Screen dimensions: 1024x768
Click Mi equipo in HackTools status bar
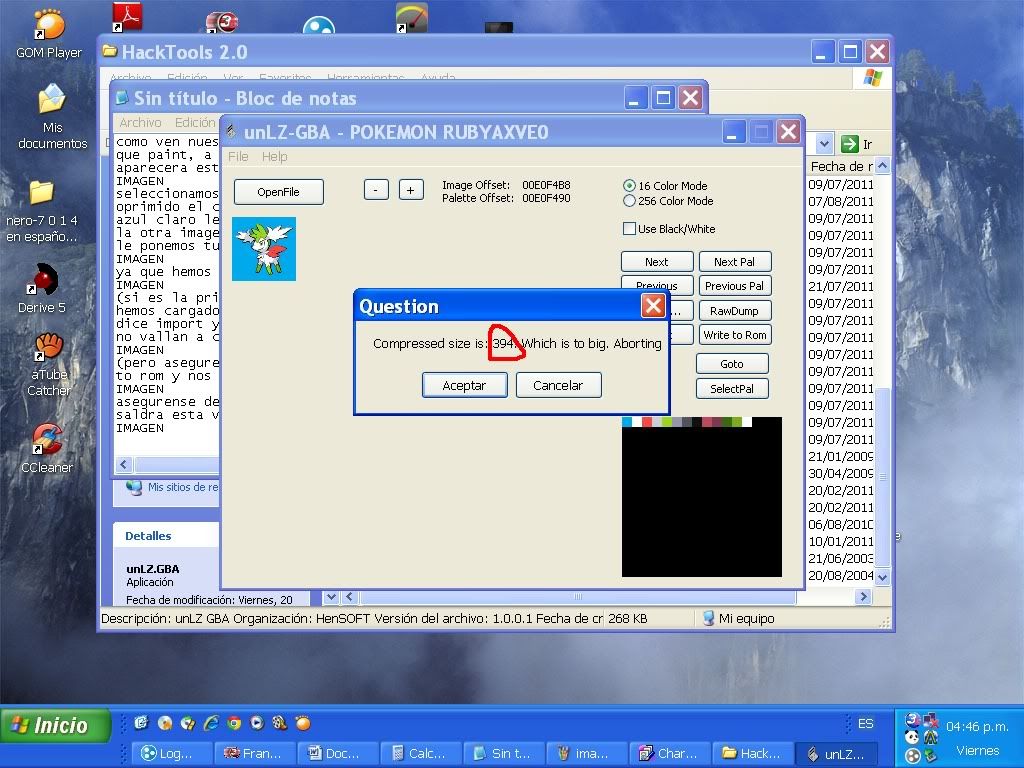point(738,618)
